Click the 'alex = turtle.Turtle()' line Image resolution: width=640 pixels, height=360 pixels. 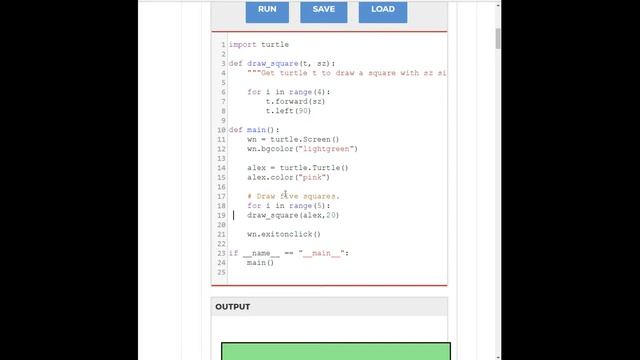298,168
